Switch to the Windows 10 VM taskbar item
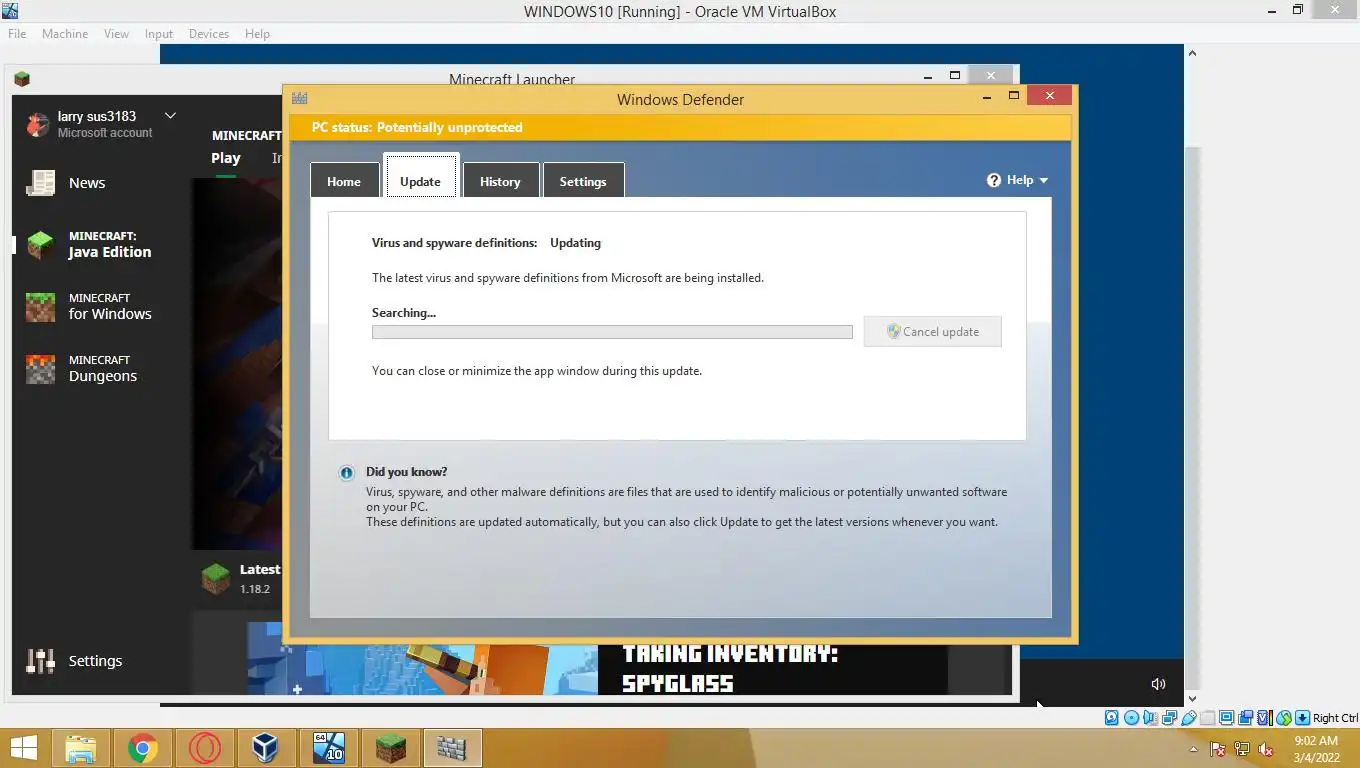This screenshot has height=768, width=1360. pos(328,748)
